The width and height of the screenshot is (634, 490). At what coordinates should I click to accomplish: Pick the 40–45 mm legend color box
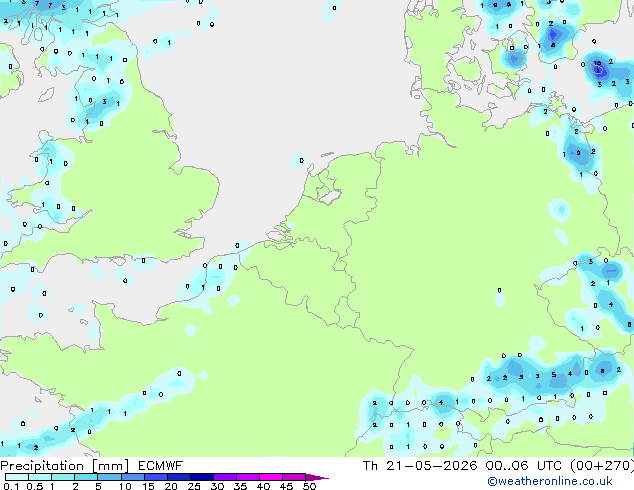271,477
